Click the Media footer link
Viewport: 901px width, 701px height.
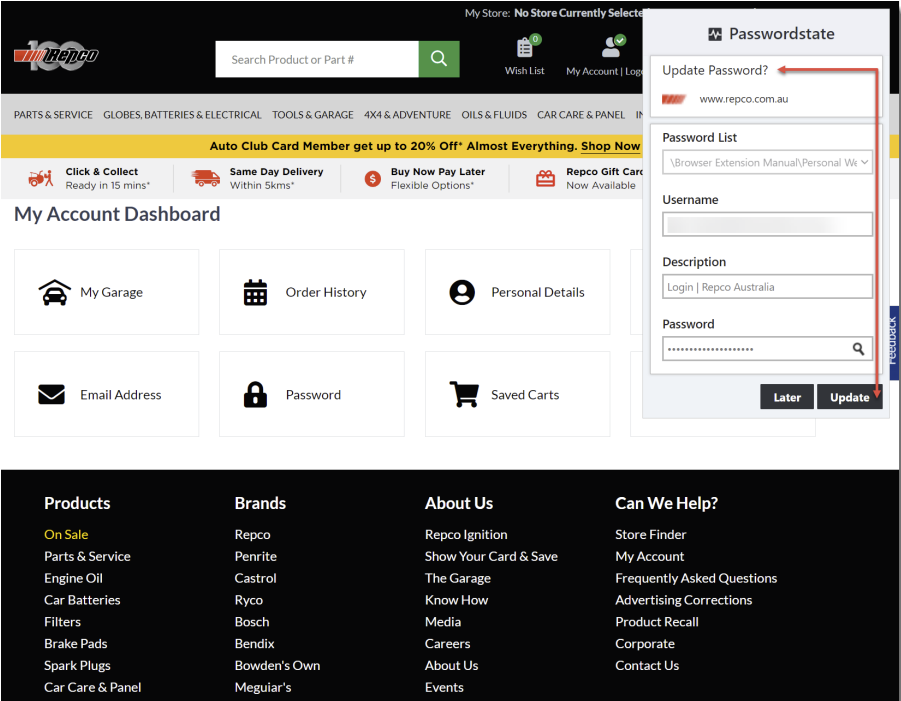coord(442,622)
